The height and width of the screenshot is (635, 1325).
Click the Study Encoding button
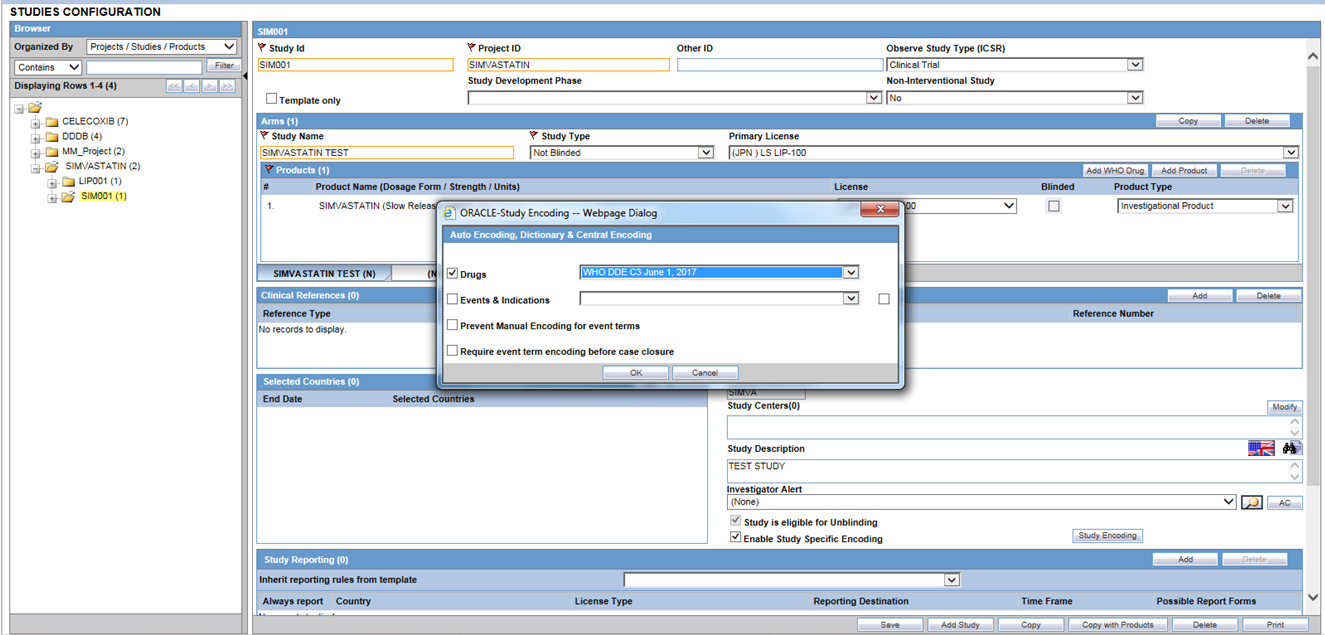tap(1107, 535)
